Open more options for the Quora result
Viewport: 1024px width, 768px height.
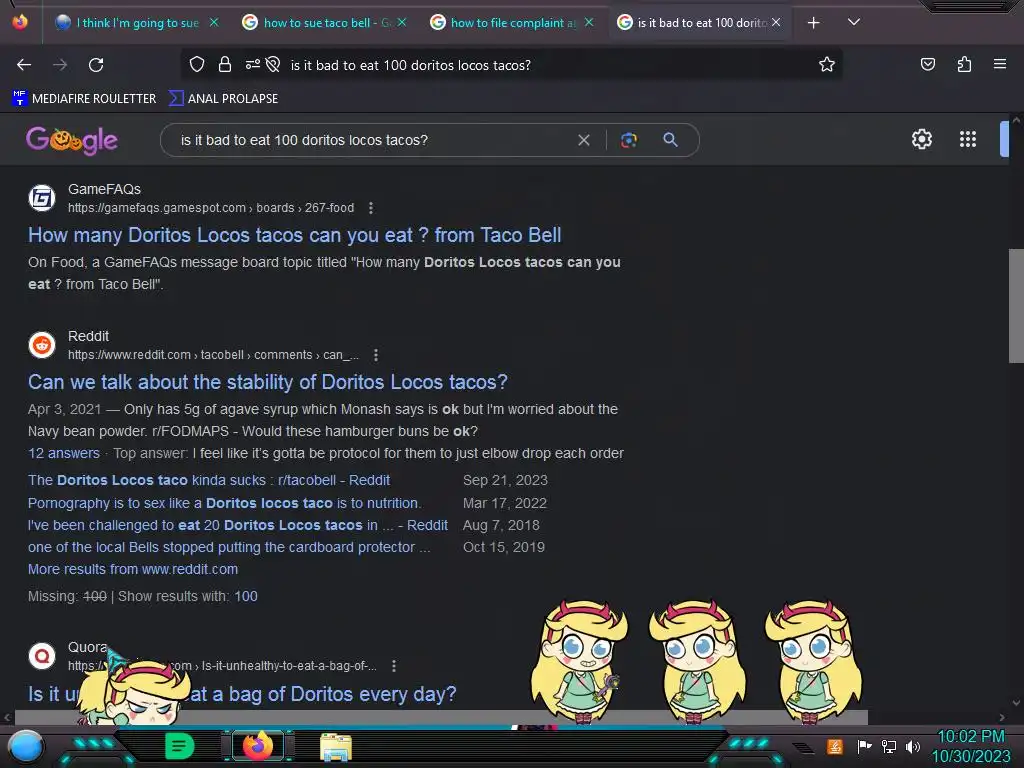coord(394,665)
